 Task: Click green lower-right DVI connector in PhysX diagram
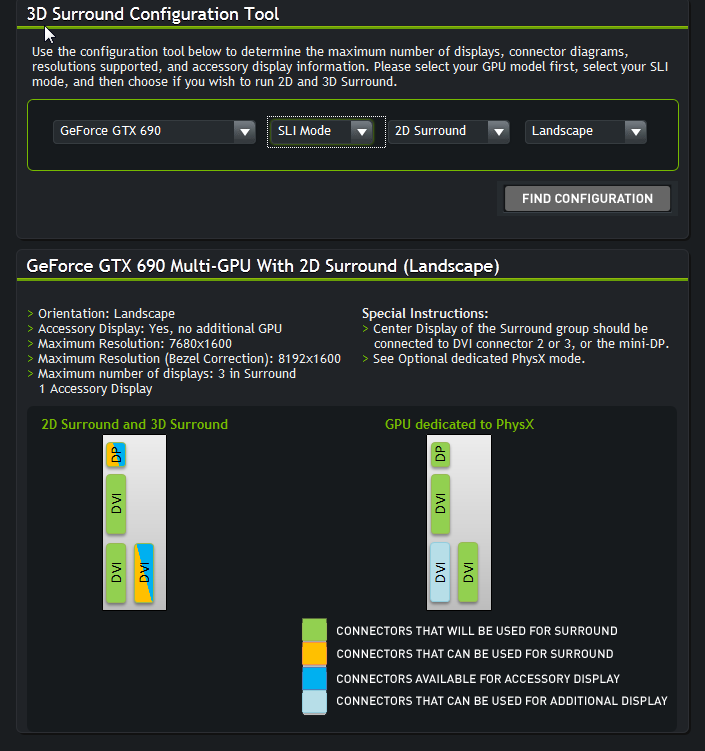[x=468, y=572]
